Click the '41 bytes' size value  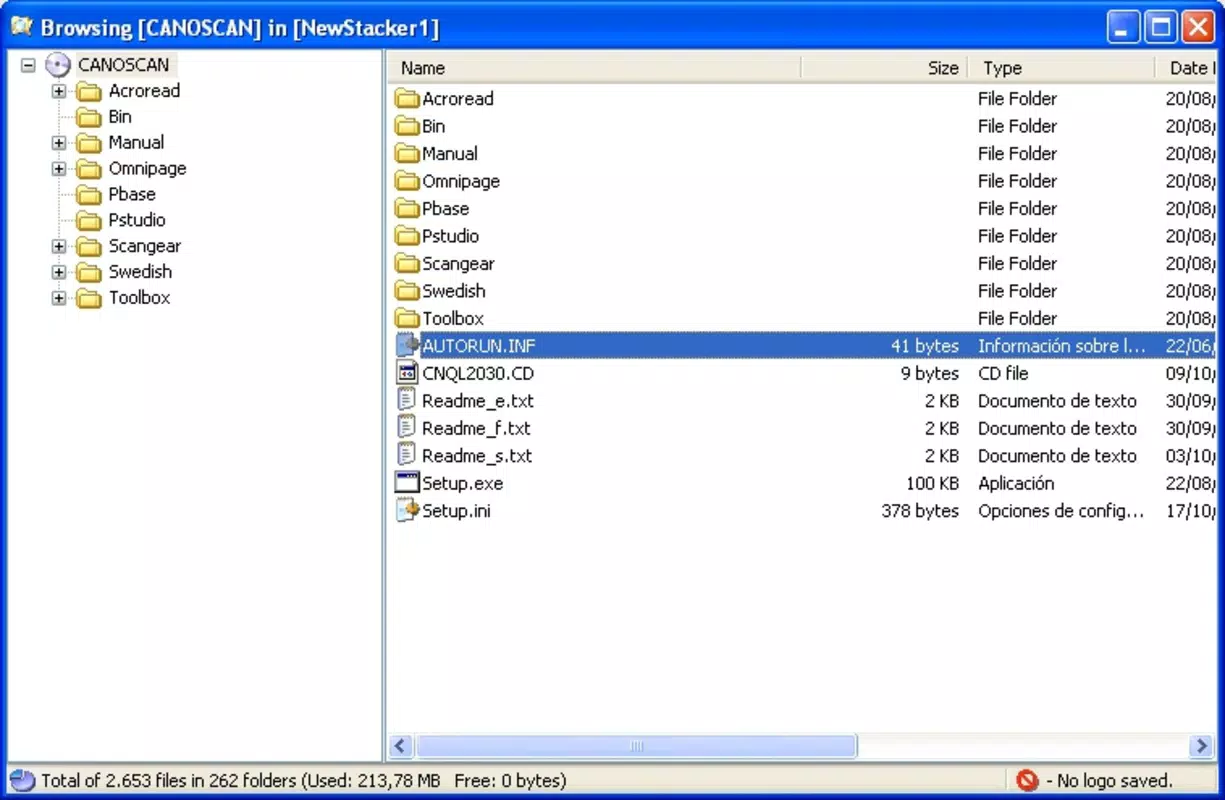[x=925, y=346]
